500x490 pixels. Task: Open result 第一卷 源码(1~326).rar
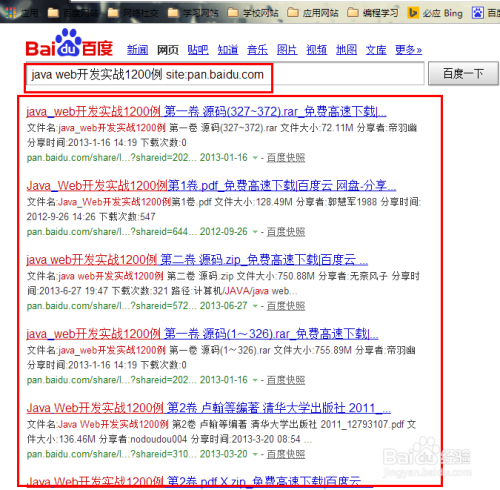coord(202,334)
